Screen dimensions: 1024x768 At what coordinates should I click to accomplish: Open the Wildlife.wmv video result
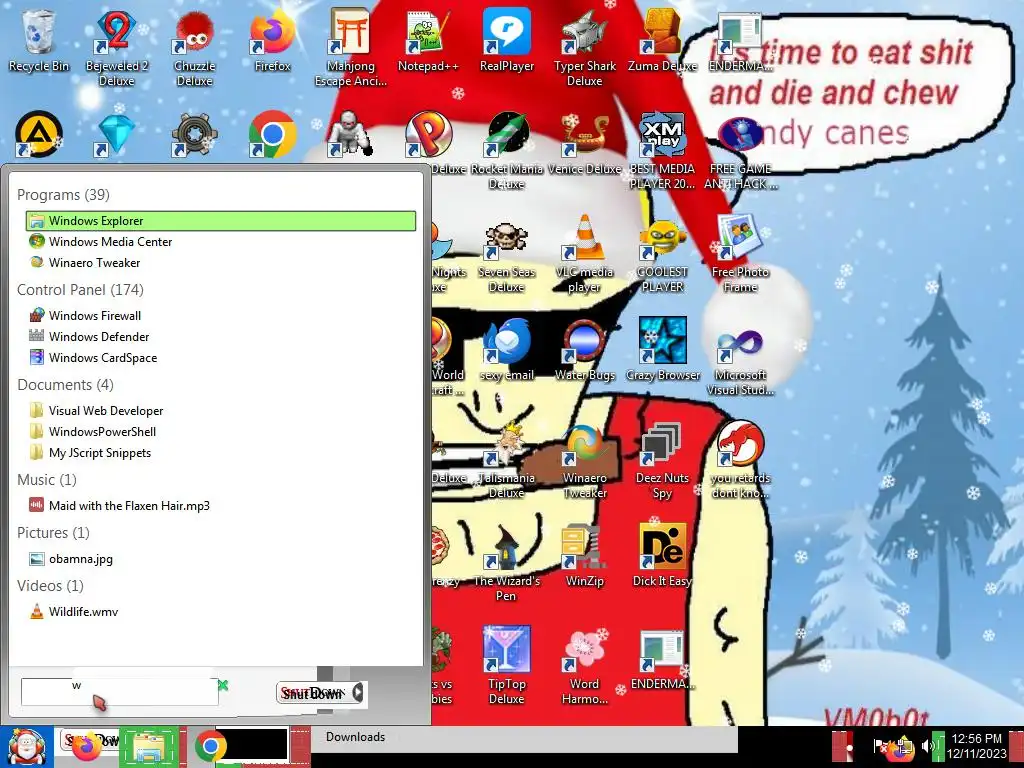[x=221, y=611]
